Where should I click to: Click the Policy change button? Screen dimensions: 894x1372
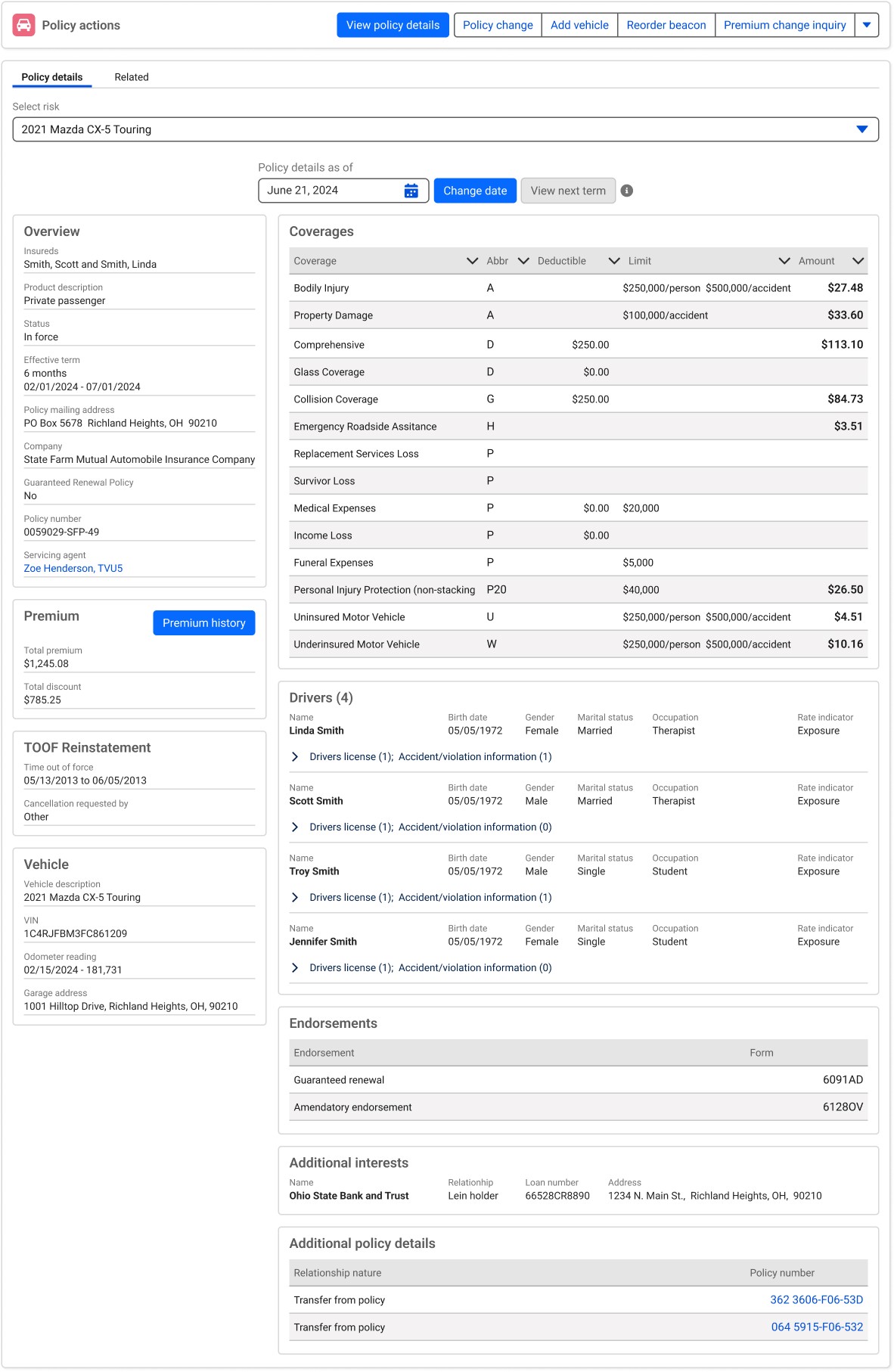click(498, 25)
